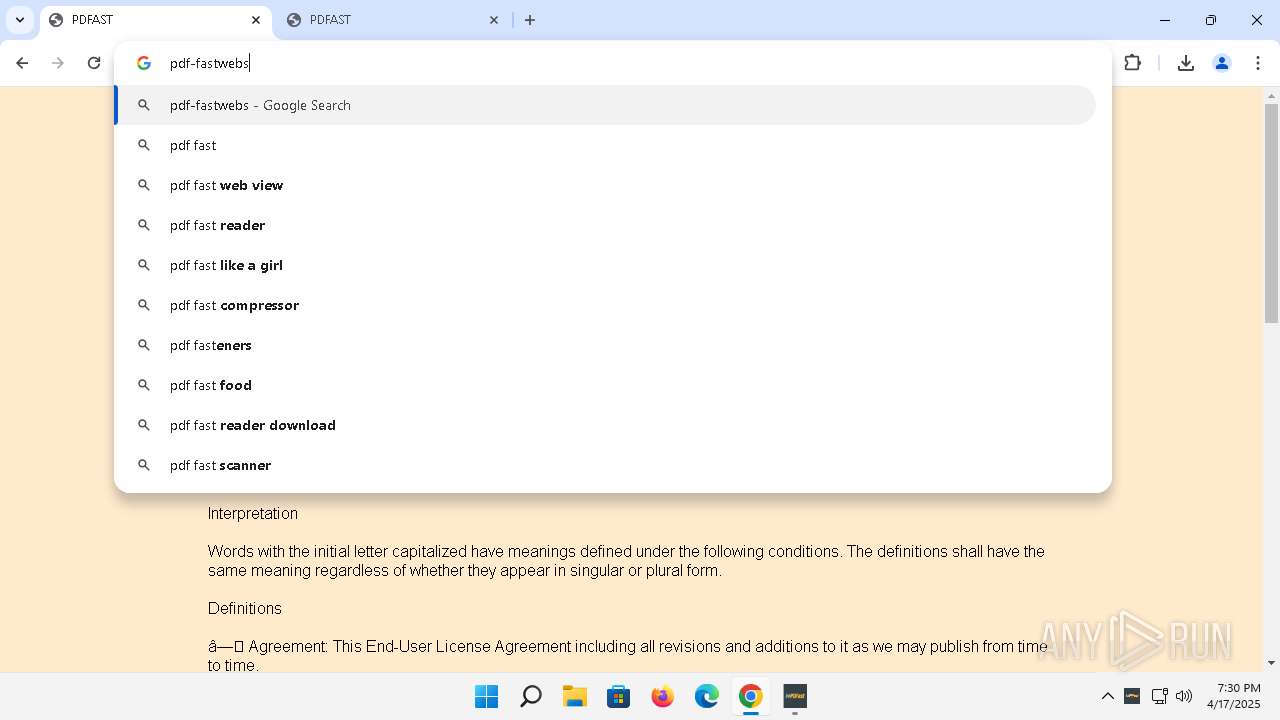Reload the current page
1280x720 pixels.
pyautogui.click(x=94, y=63)
